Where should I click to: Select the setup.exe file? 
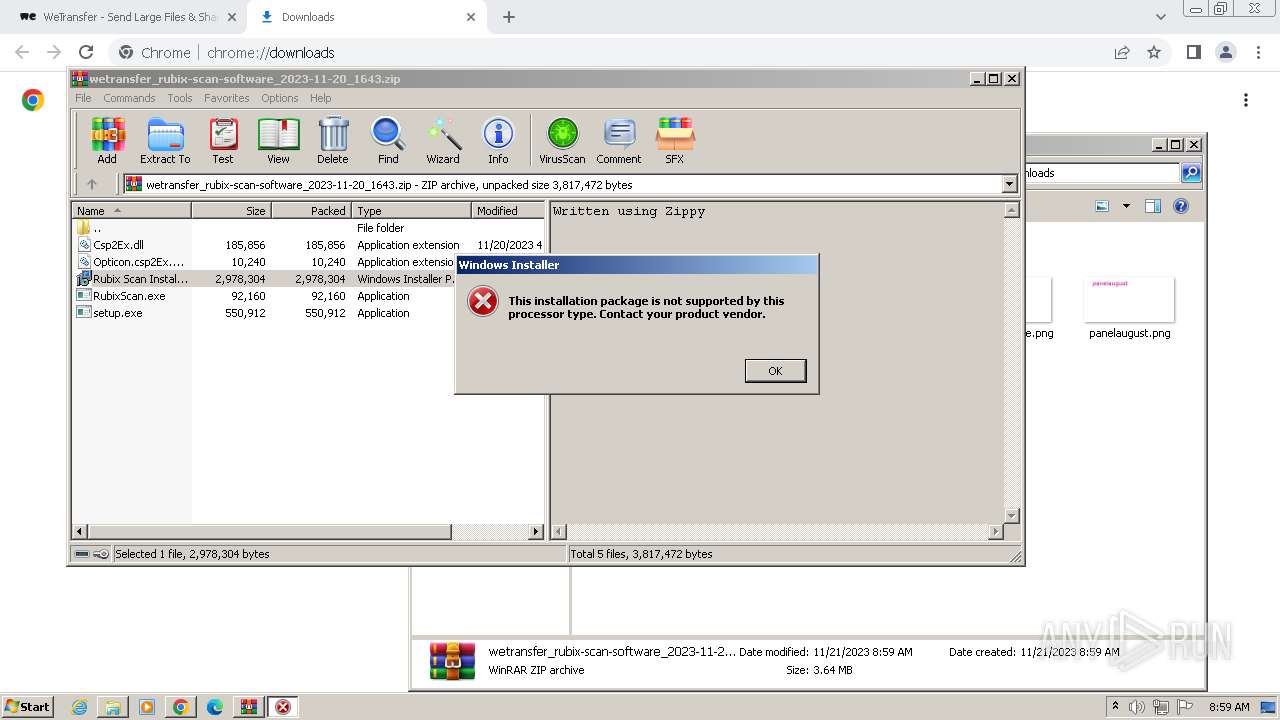(265, 313)
